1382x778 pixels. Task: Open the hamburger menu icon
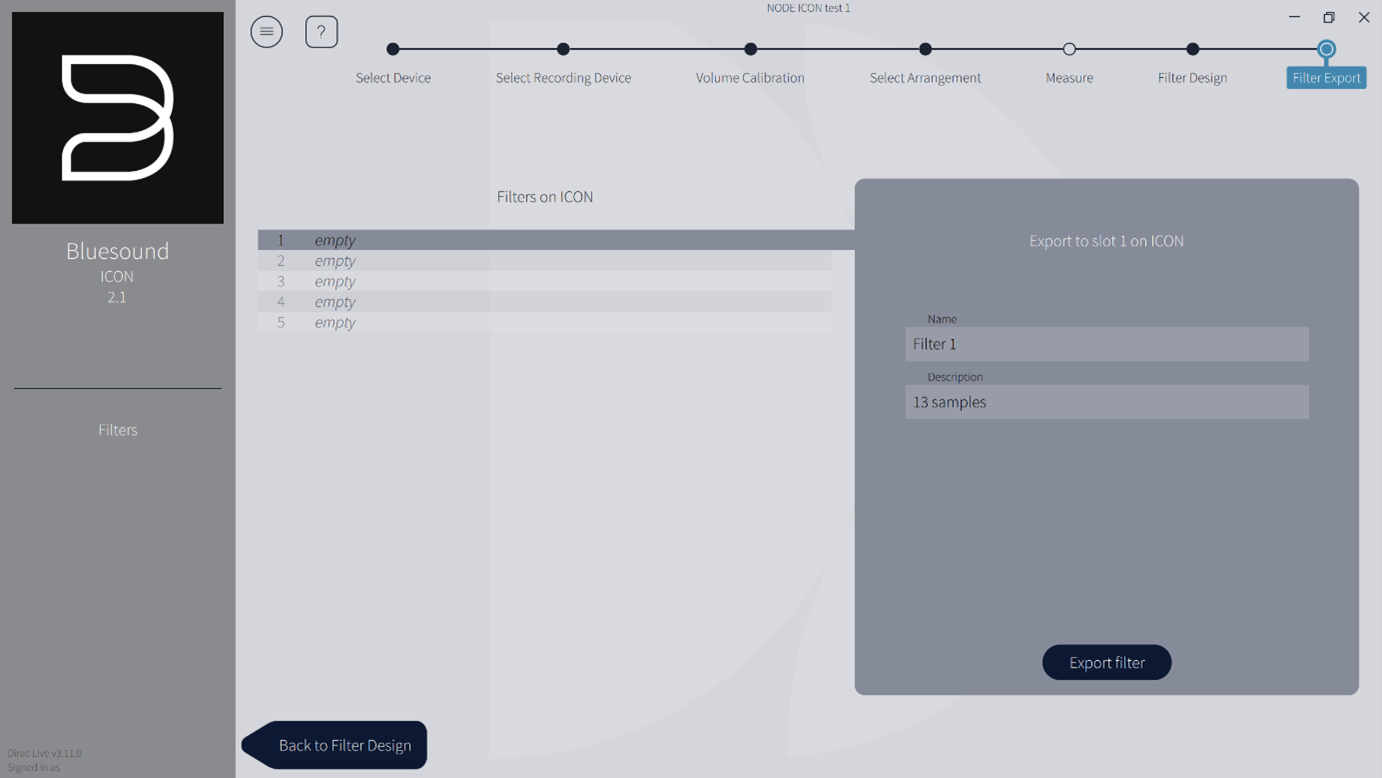coord(266,32)
